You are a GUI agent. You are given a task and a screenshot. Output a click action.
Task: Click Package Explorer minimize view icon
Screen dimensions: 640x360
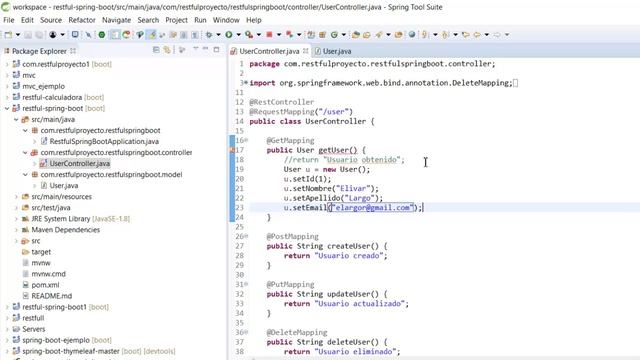tap(205, 49)
